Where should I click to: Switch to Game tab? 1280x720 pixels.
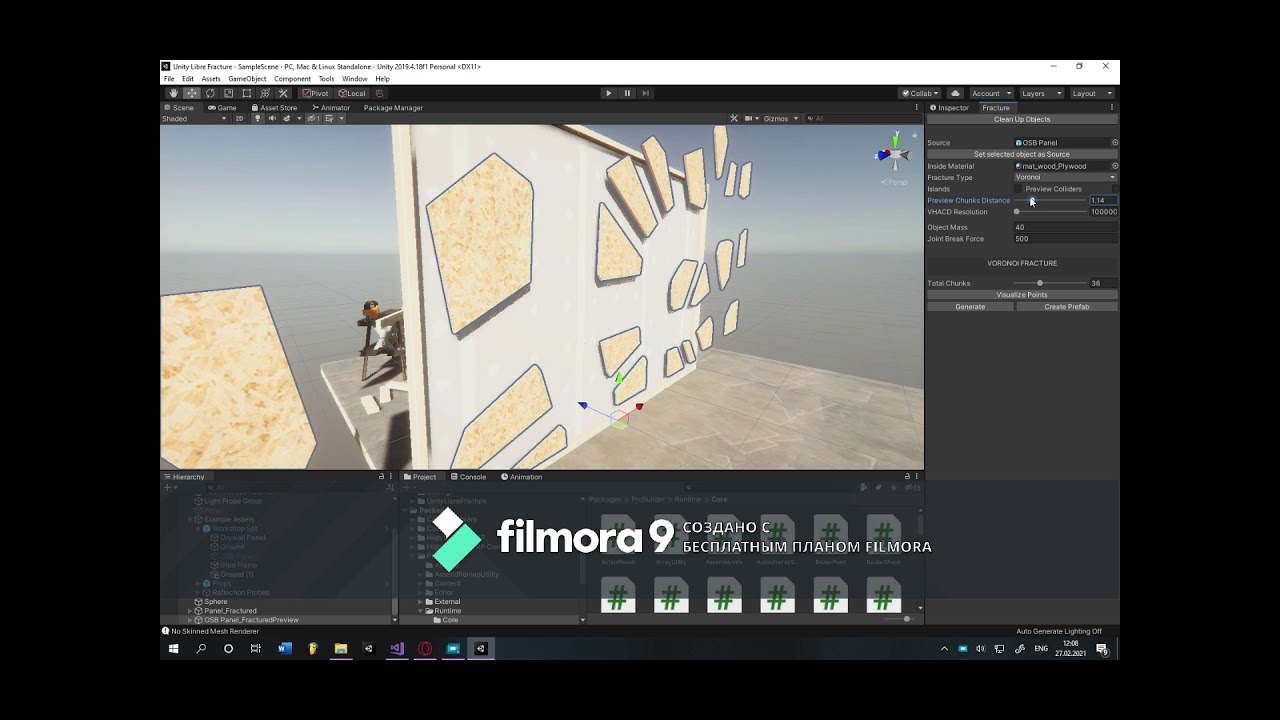223,107
